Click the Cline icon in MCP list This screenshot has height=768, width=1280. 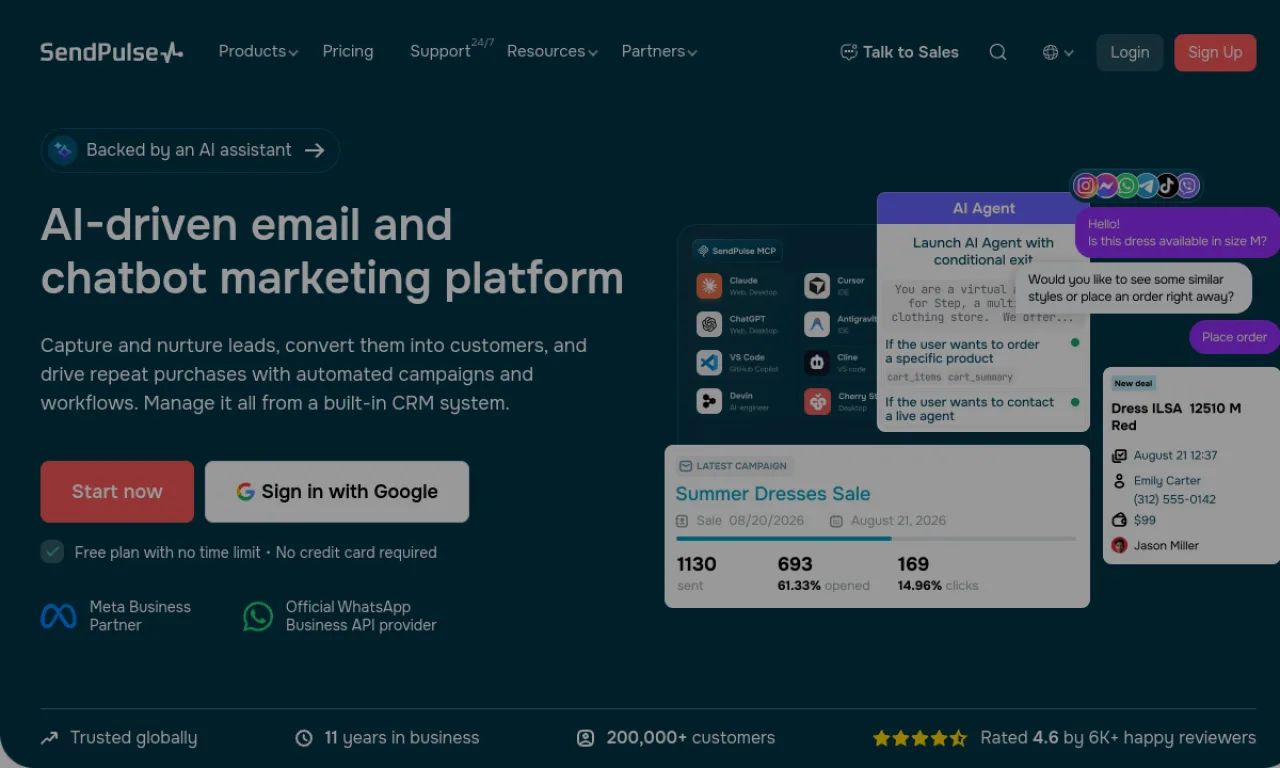coord(817,362)
